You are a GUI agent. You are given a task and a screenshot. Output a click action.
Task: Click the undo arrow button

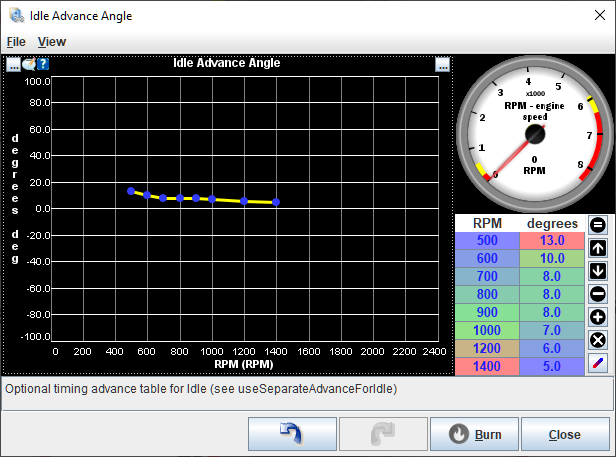point(294,435)
